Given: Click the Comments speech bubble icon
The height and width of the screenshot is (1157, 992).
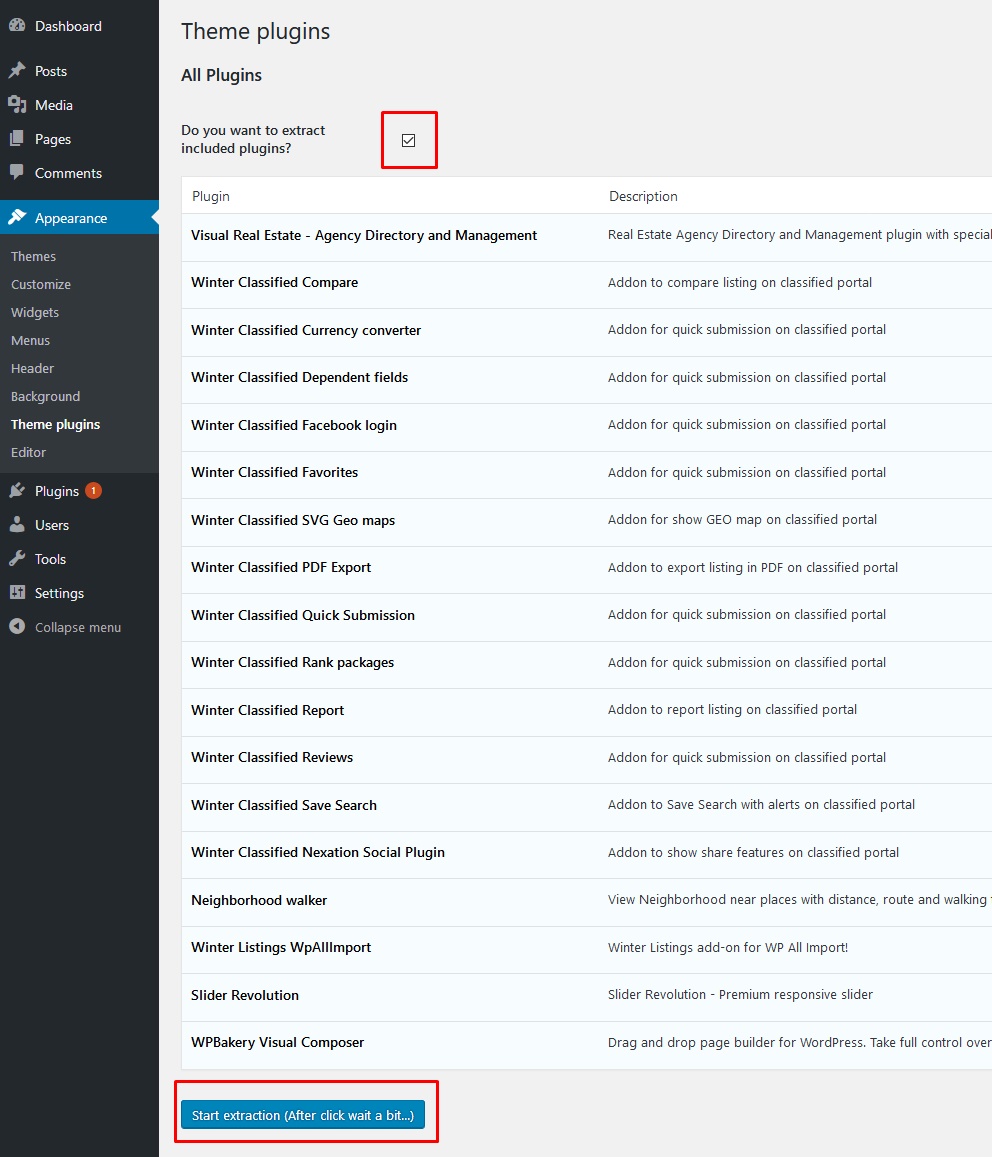Looking at the screenshot, I should [x=17, y=173].
